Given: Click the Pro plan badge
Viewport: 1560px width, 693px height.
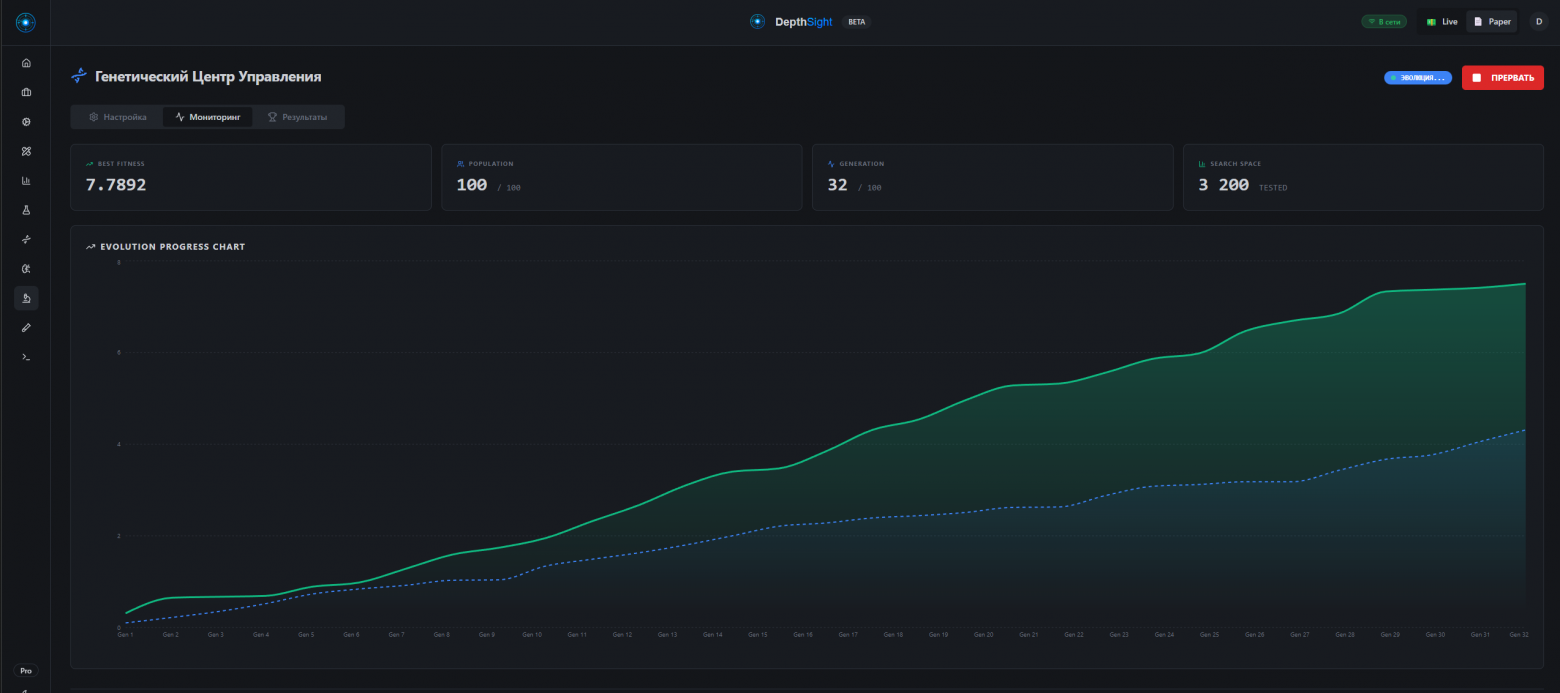Looking at the screenshot, I should coord(26,671).
